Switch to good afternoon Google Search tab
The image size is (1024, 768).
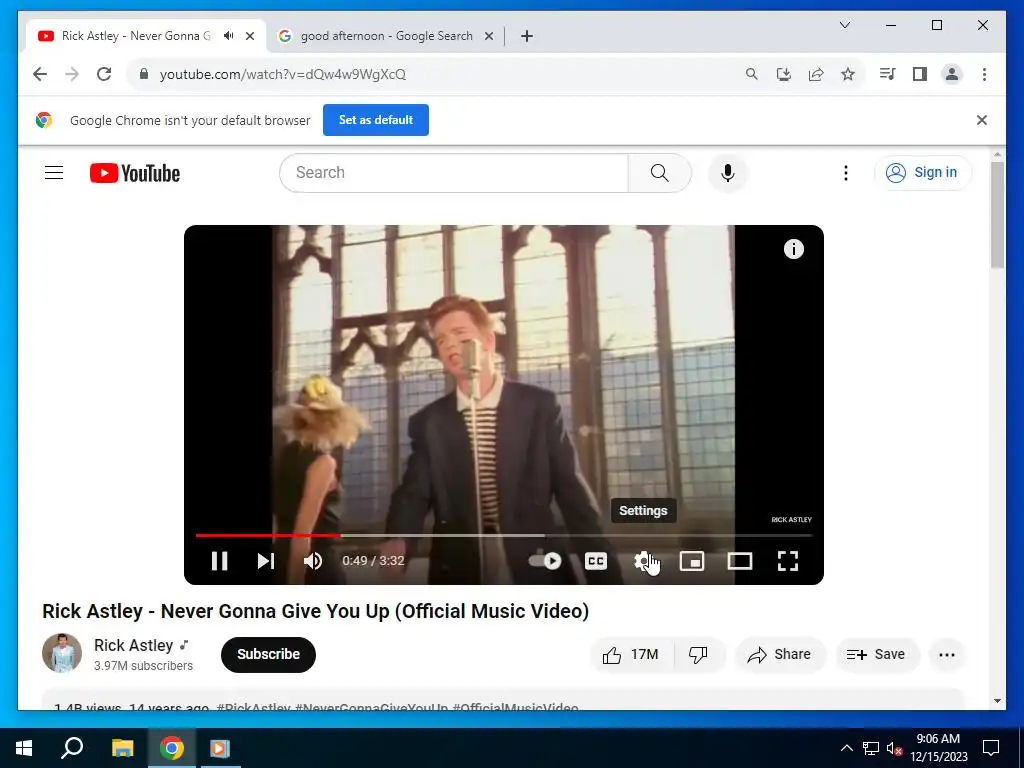point(385,36)
